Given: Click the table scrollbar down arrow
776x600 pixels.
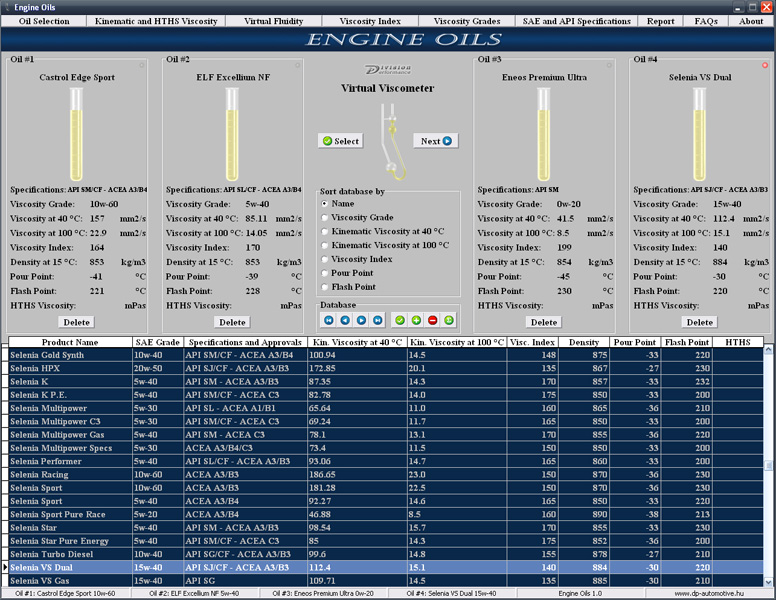Looking at the screenshot, I should (x=769, y=582).
